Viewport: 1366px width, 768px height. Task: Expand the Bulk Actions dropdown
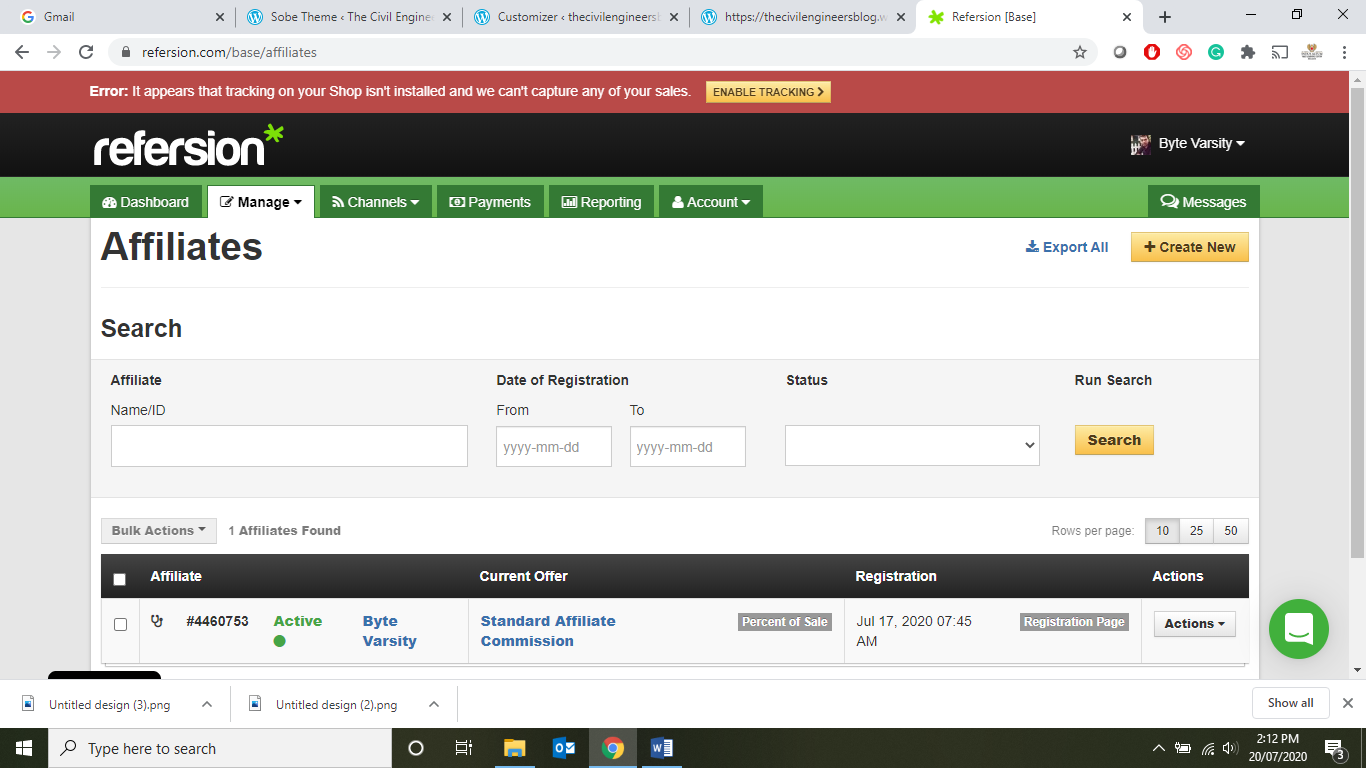pyautogui.click(x=159, y=530)
